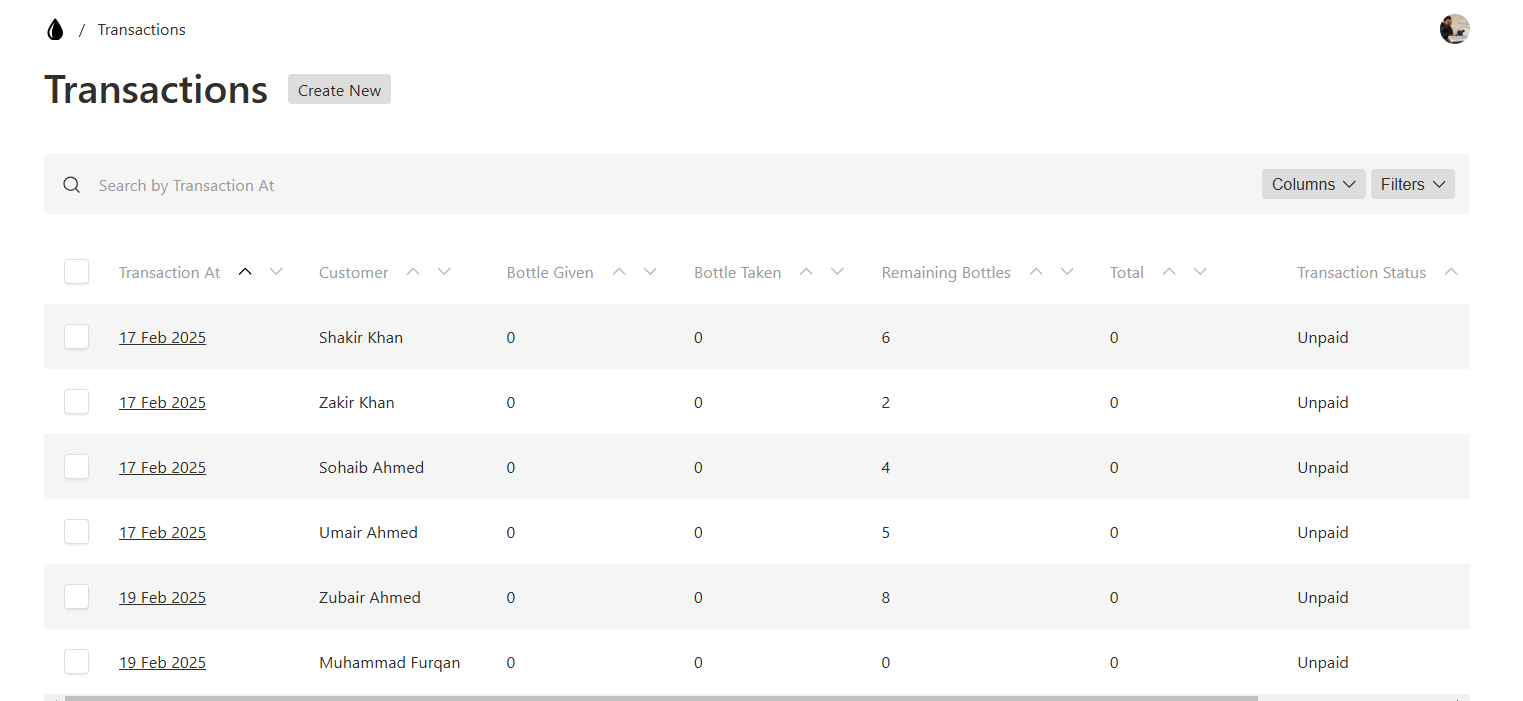The image size is (1523, 701).
Task: Go to Transactions breadcrumb
Action: click(141, 30)
